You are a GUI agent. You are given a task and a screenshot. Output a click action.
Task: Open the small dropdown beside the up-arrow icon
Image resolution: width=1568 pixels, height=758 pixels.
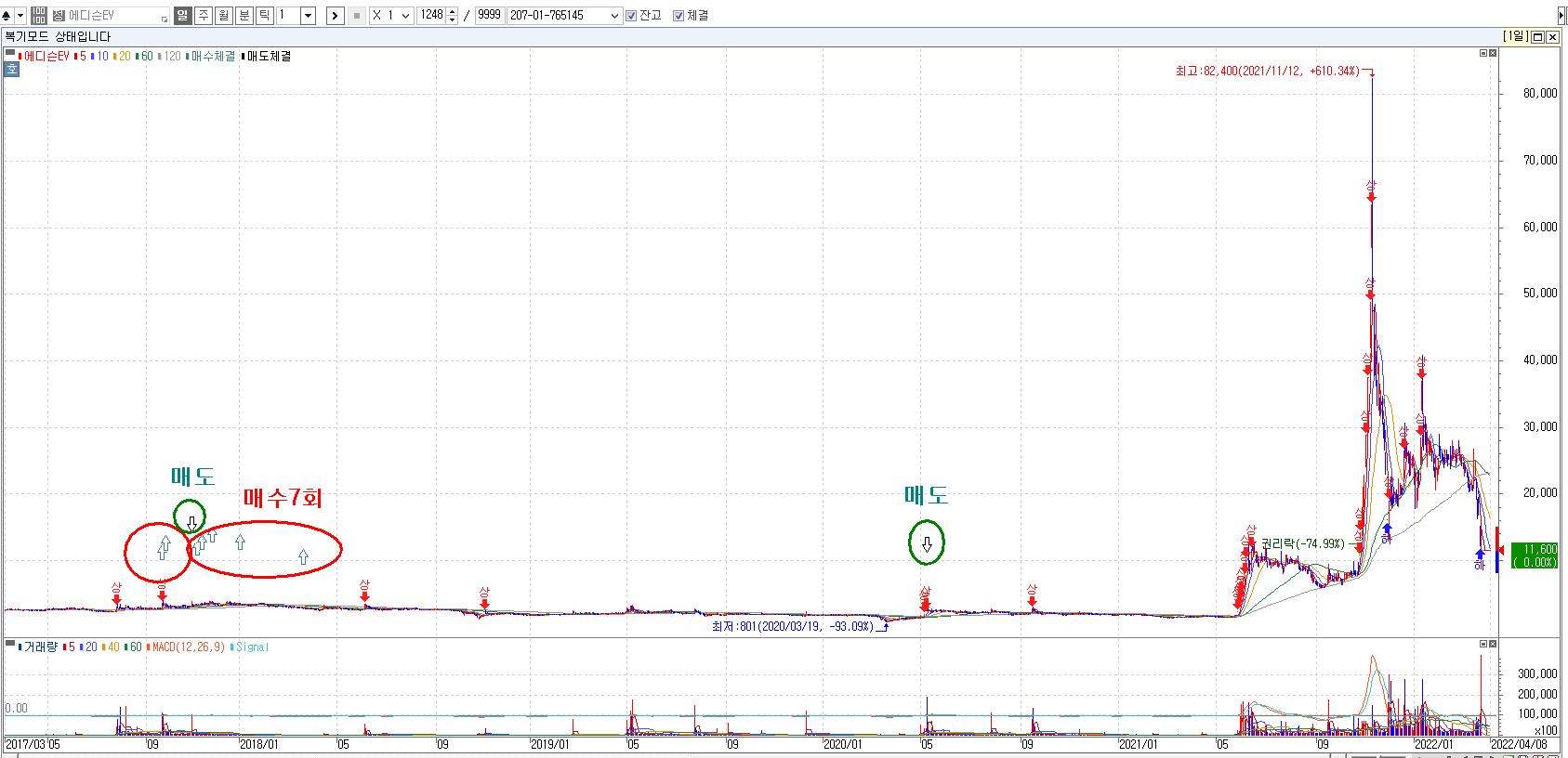[x=20, y=16]
